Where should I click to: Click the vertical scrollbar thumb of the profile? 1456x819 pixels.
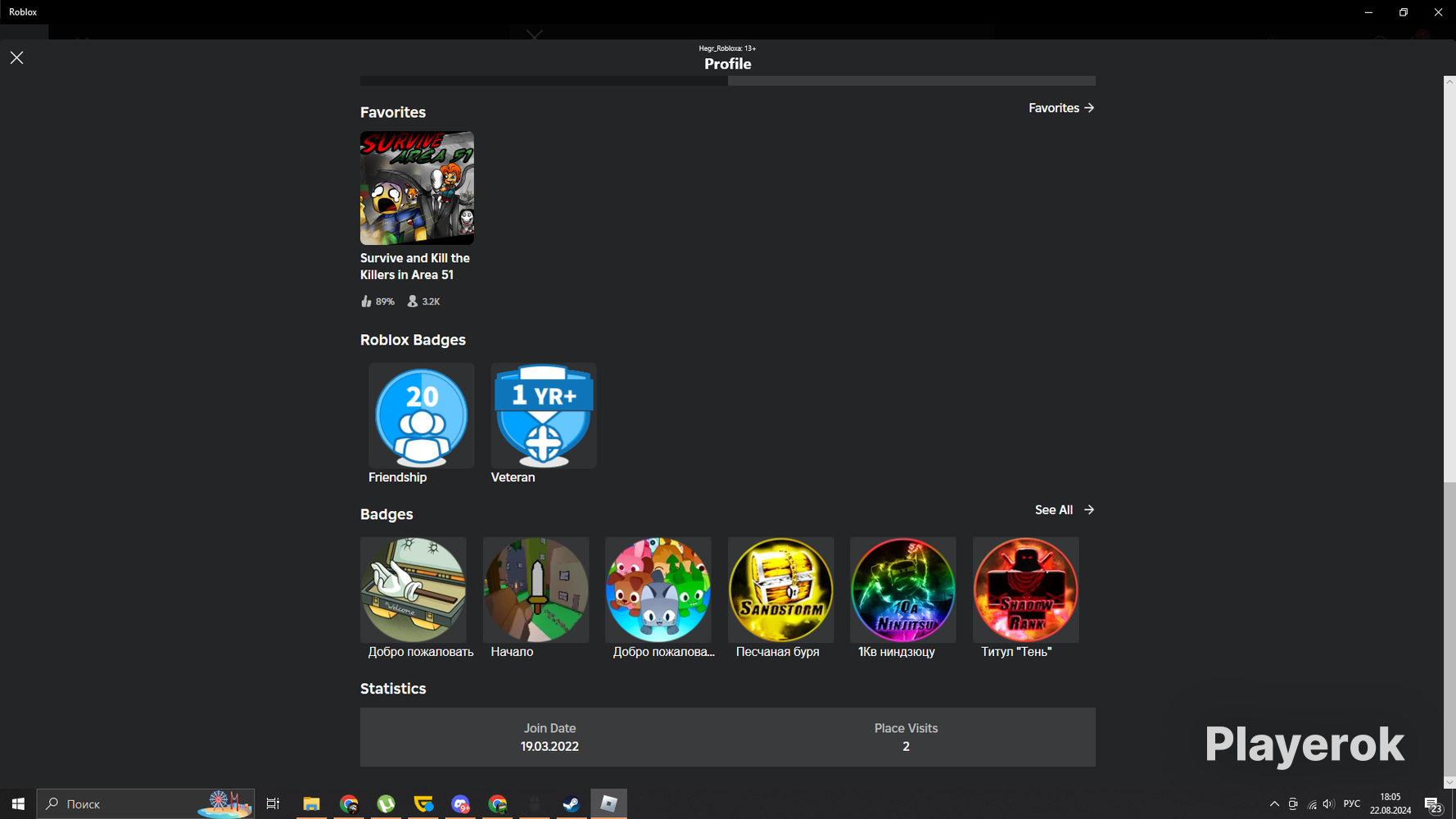[1449, 631]
